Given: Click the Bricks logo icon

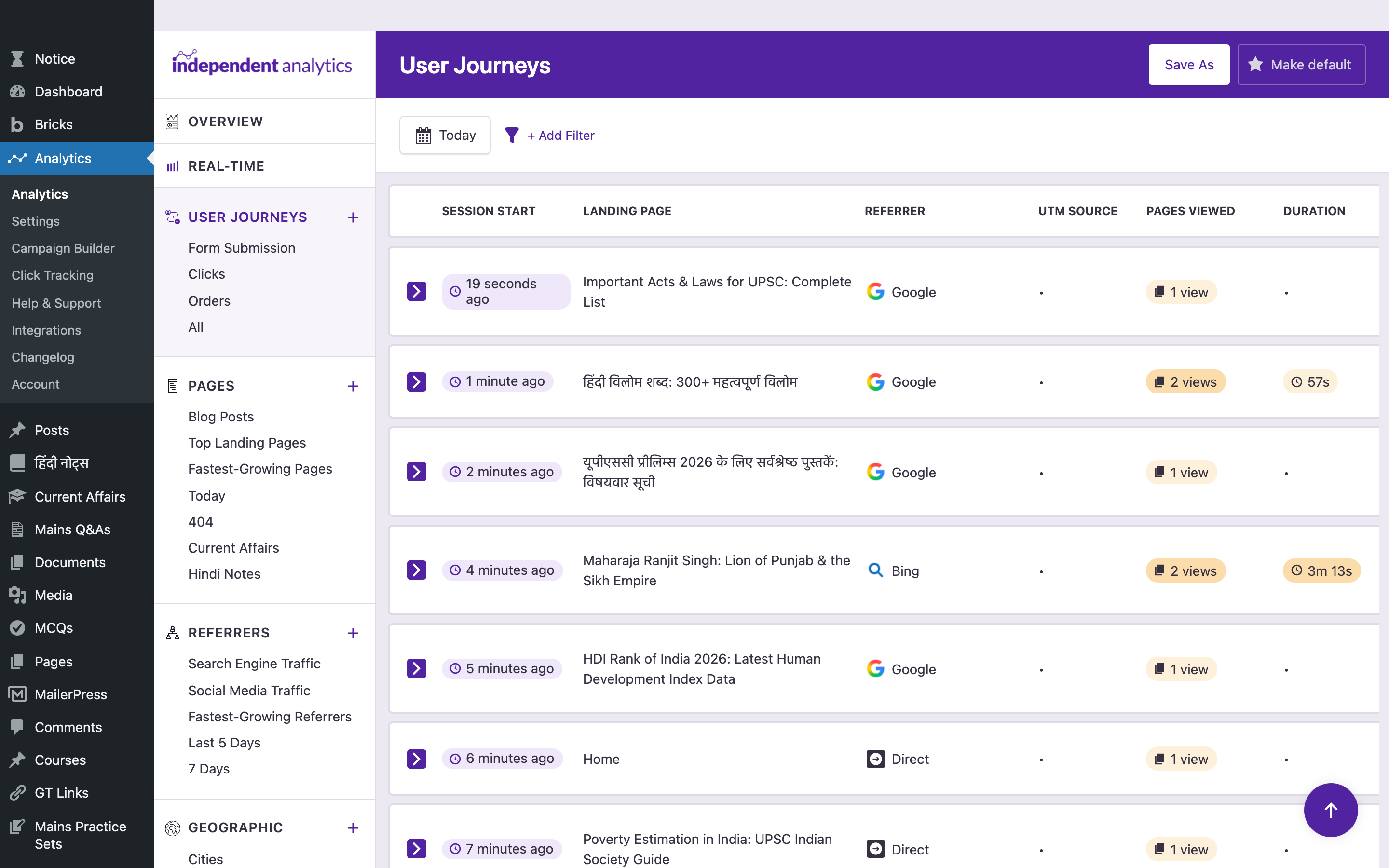Looking at the screenshot, I should [x=17, y=124].
